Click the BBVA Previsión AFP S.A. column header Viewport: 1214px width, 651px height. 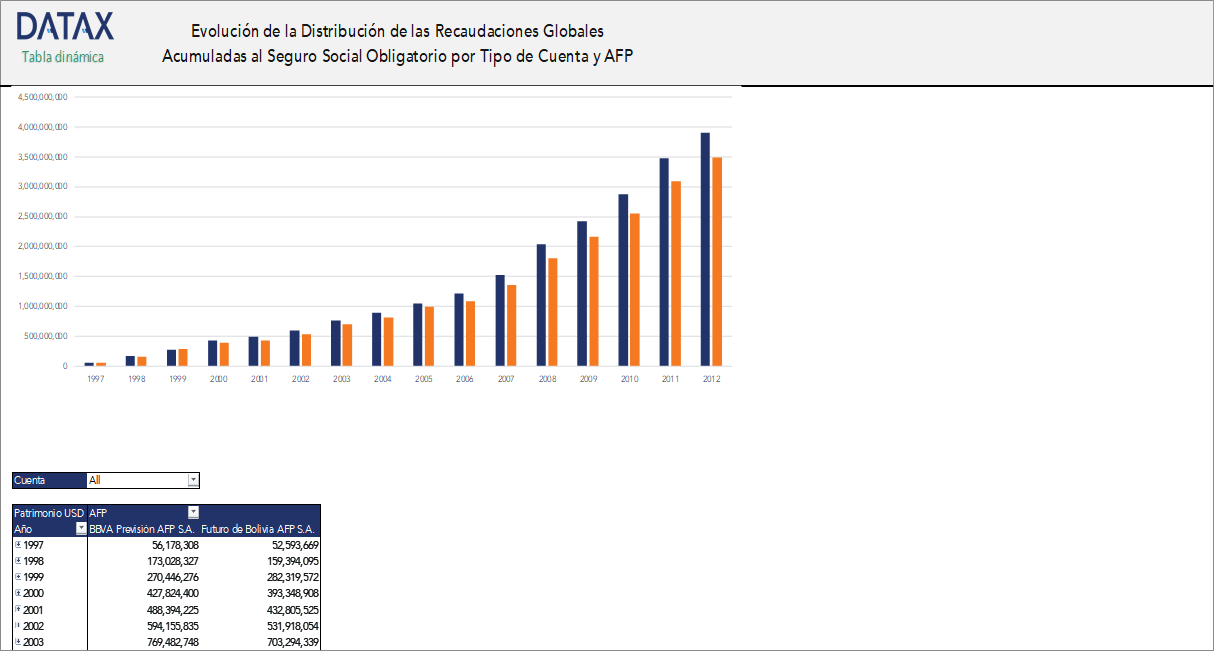point(143,529)
